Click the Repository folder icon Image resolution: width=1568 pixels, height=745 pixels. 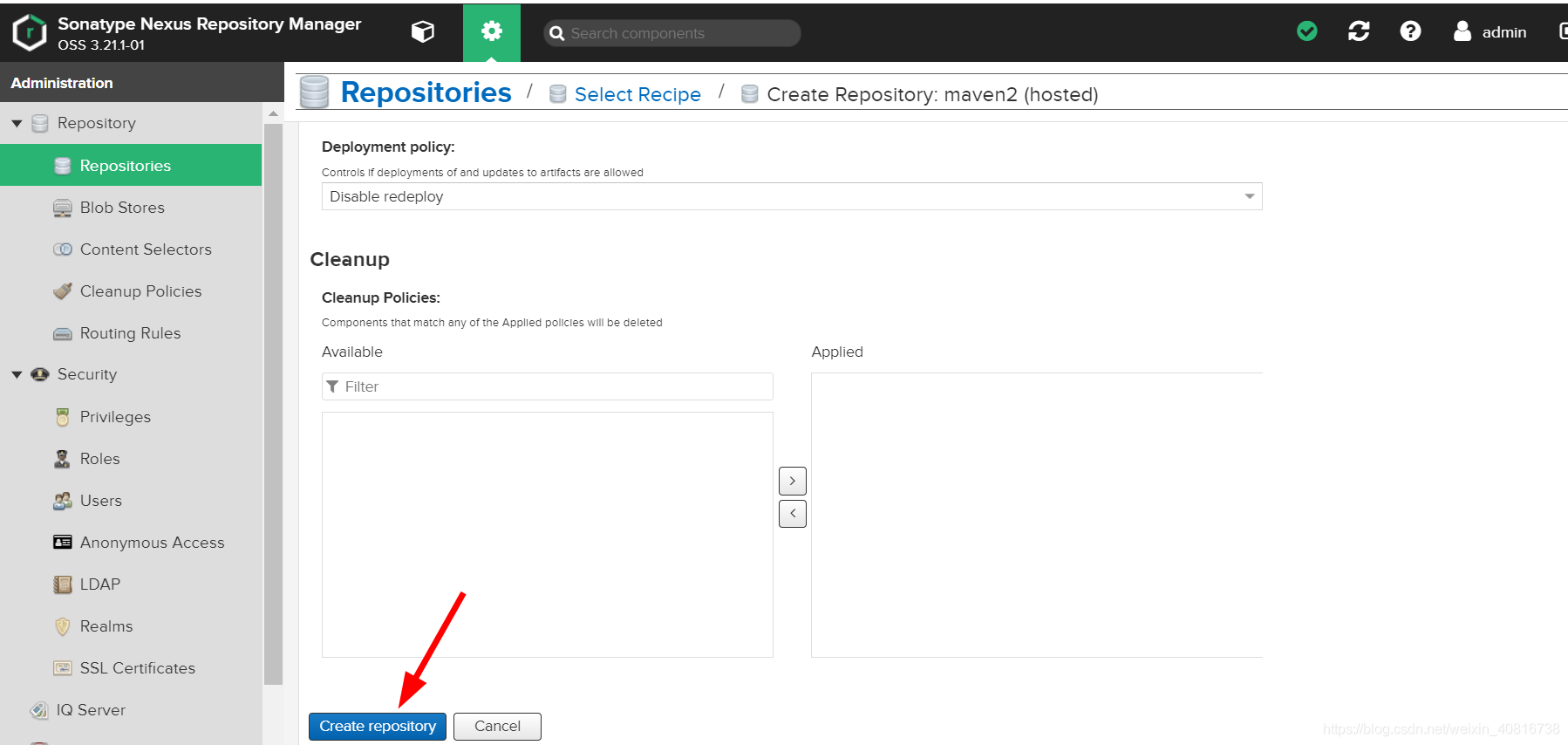tap(40, 124)
